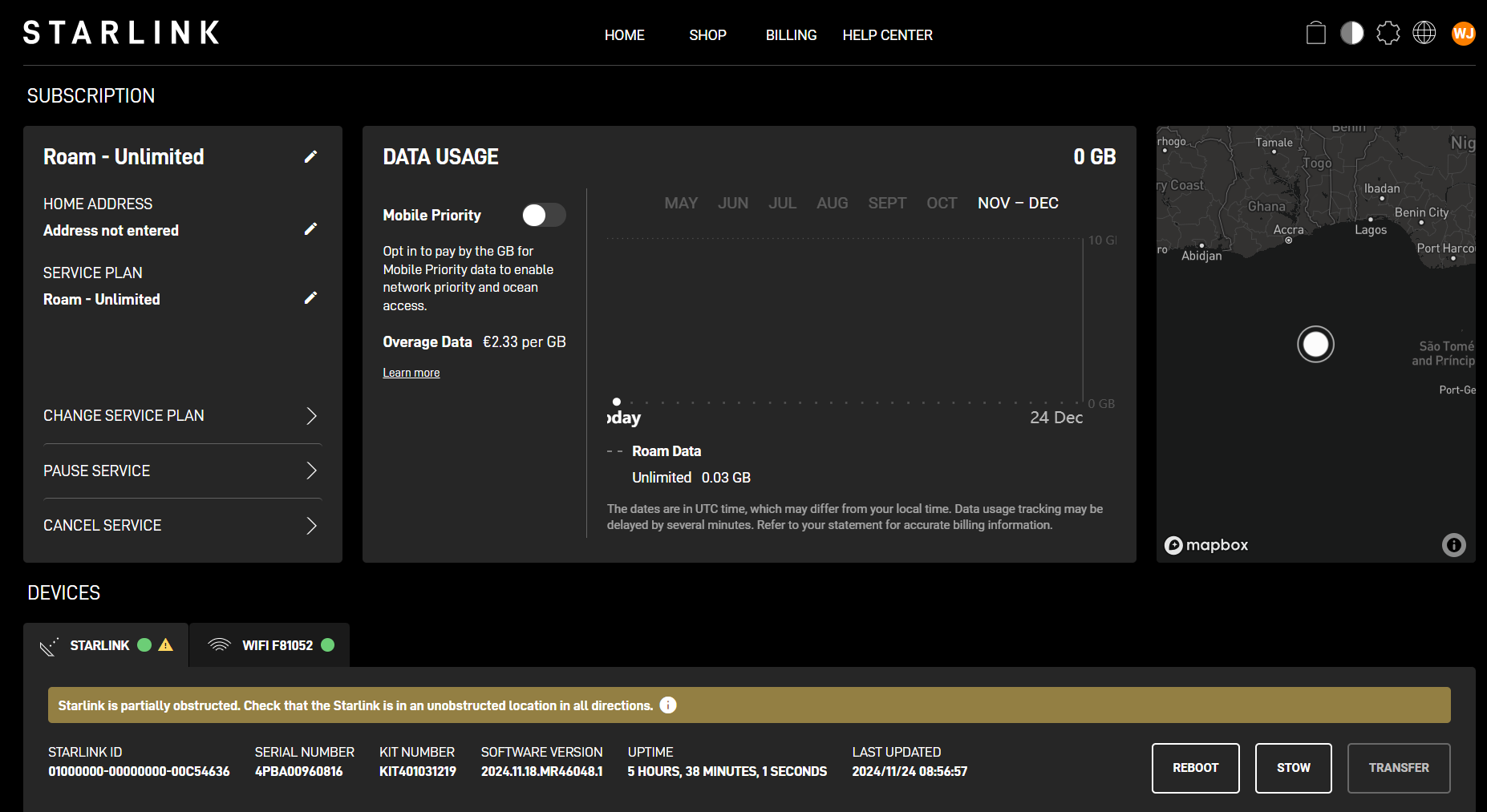Edit the Roam - Unlimited subscription name

click(310, 156)
